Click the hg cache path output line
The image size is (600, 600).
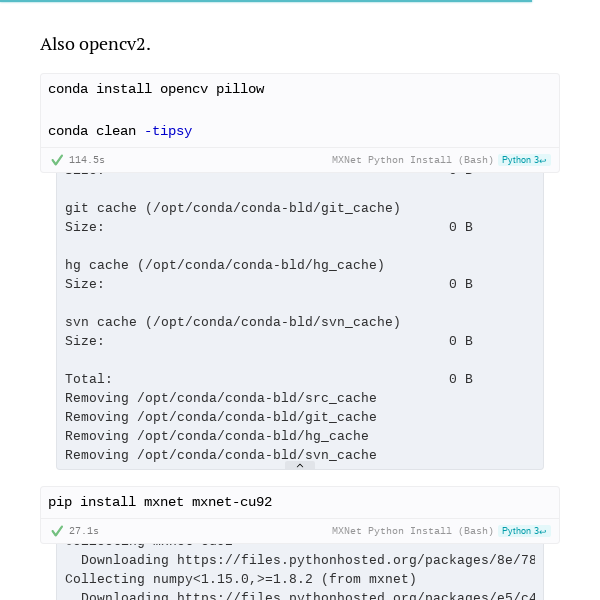[x=224, y=265]
